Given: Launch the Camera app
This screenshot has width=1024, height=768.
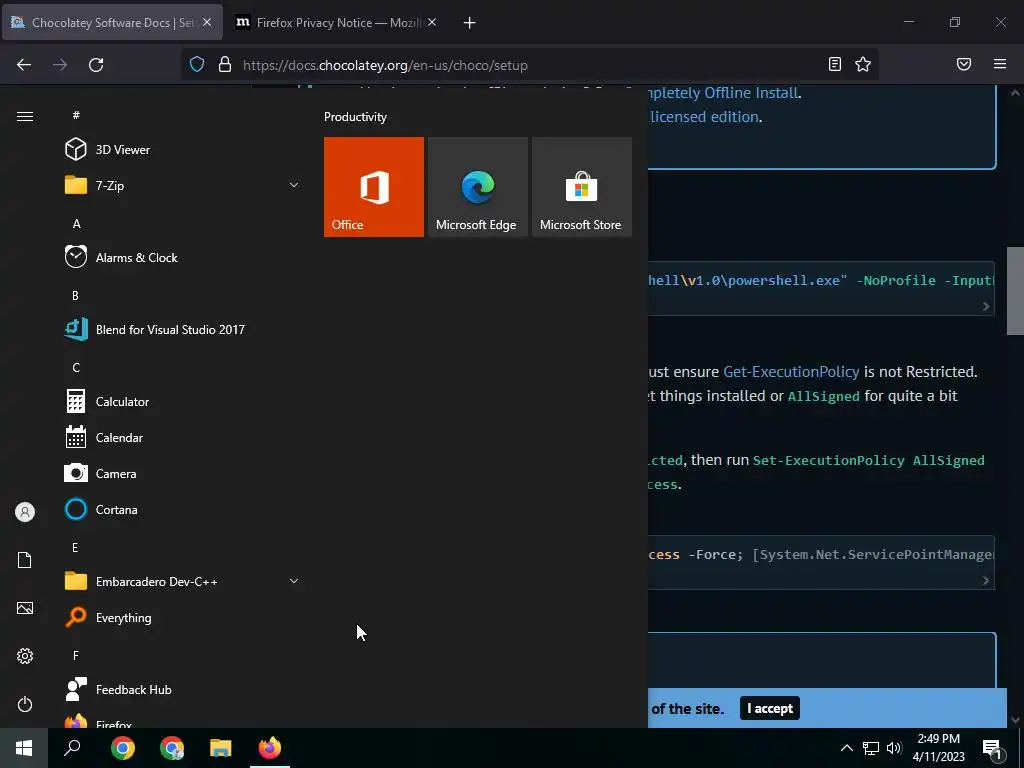Looking at the screenshot, I should click(183, 473).
